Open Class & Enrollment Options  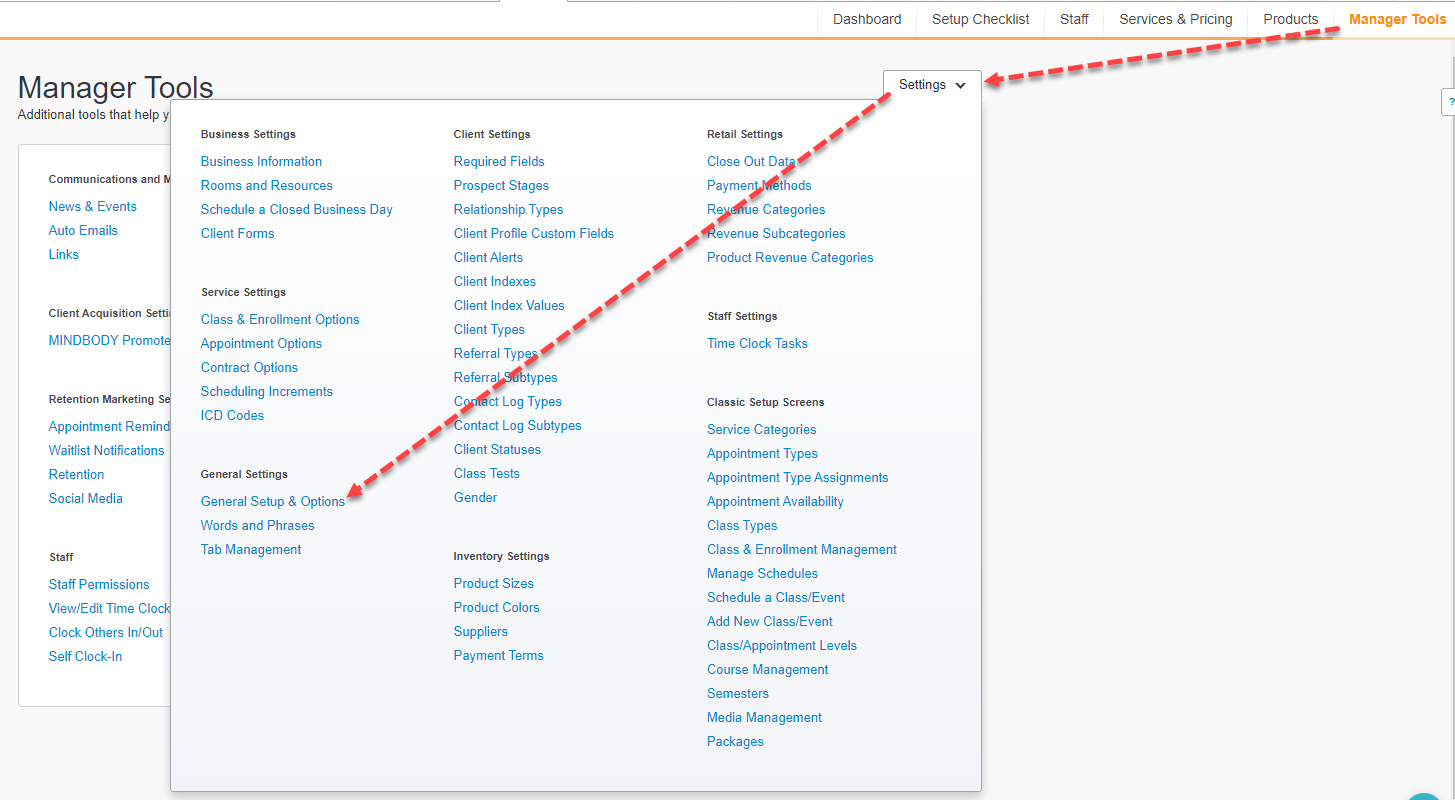coord(280,319)
